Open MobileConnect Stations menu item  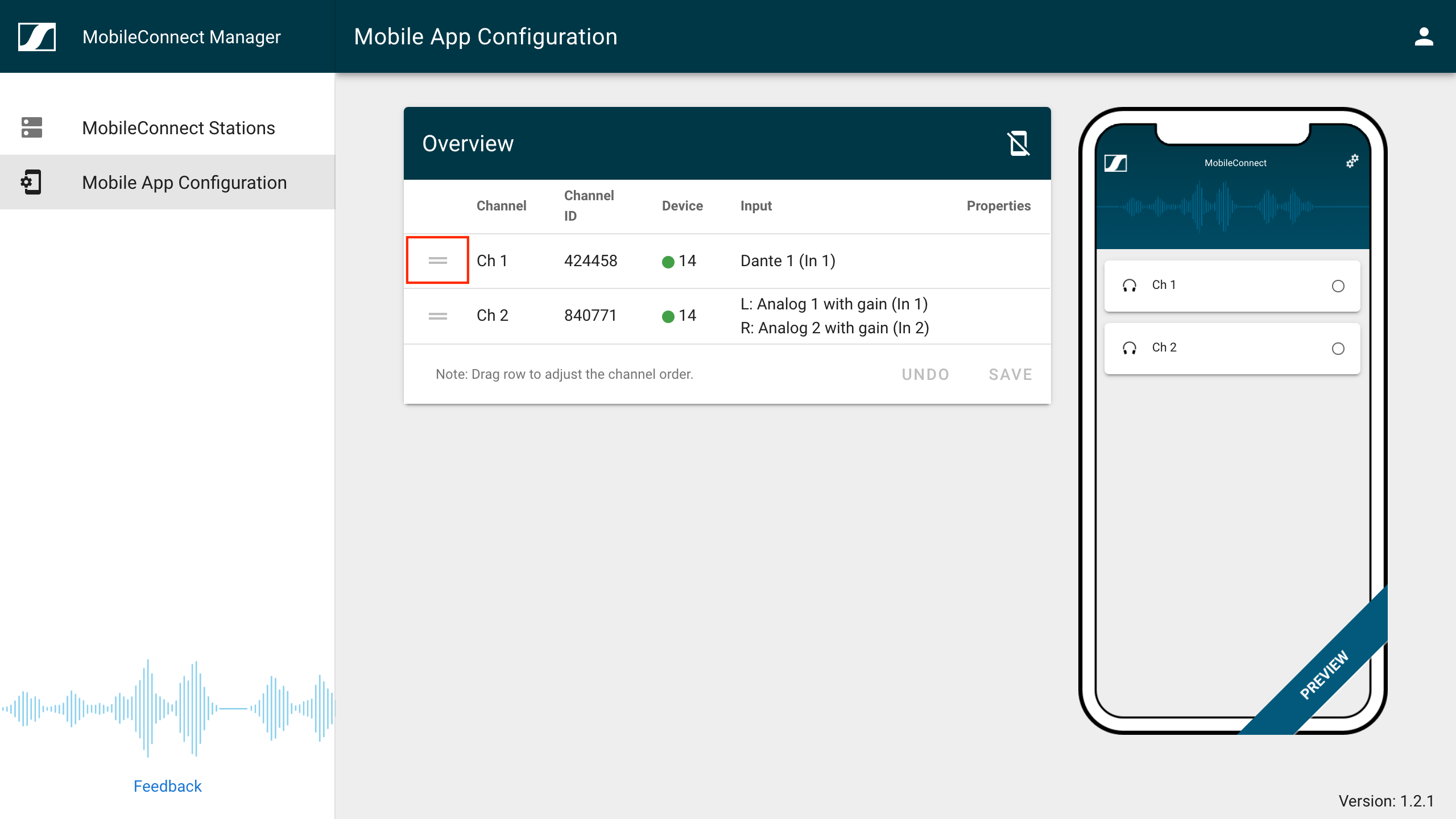pyautogui.click(x=167, y=127)
